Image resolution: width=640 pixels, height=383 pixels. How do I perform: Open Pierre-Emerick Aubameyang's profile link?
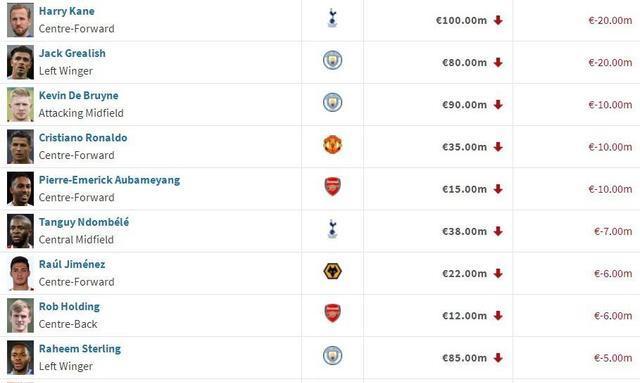pos(109,180)
